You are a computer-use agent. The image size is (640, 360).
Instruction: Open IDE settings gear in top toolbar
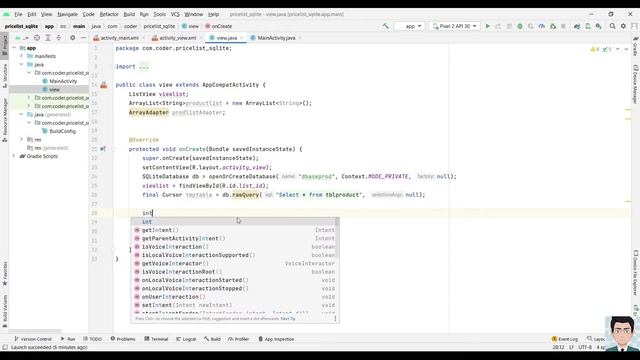point(623,26)
